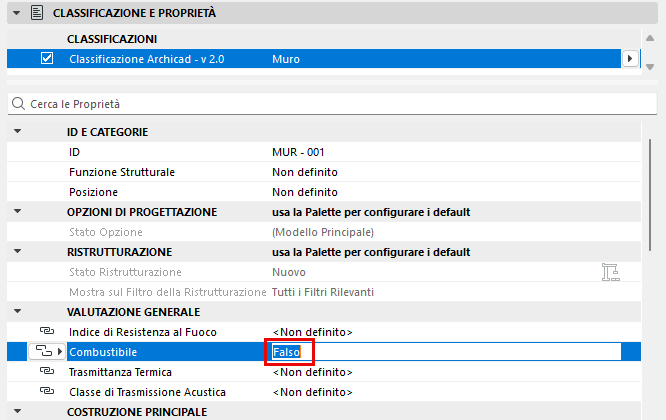Click the value Tutti i Filtri Rilevanti

click(x=323, y=292)
